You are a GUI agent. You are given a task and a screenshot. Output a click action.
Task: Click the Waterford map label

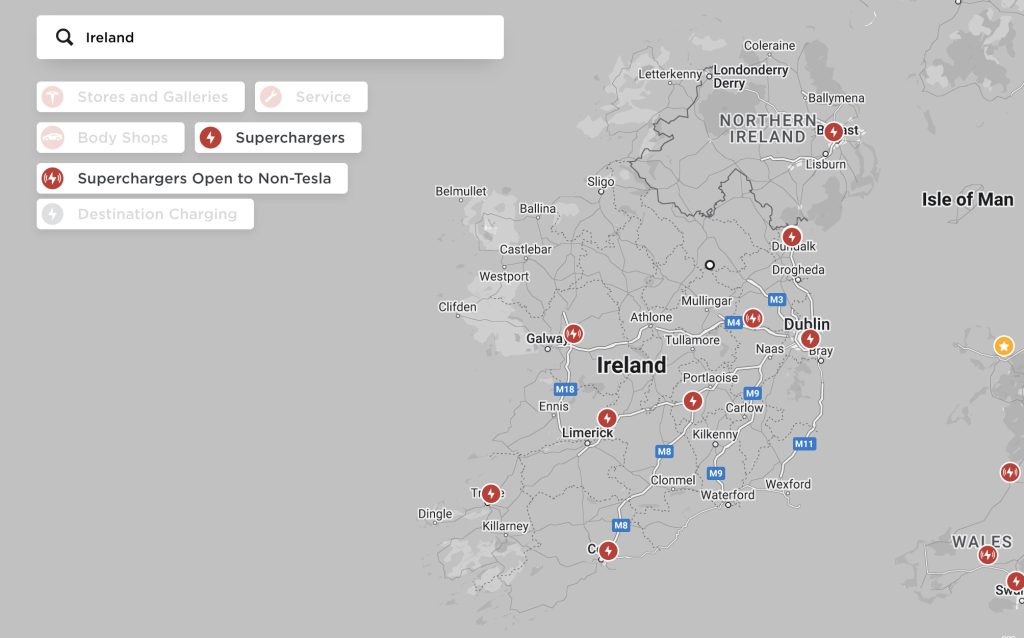(728, 495)
